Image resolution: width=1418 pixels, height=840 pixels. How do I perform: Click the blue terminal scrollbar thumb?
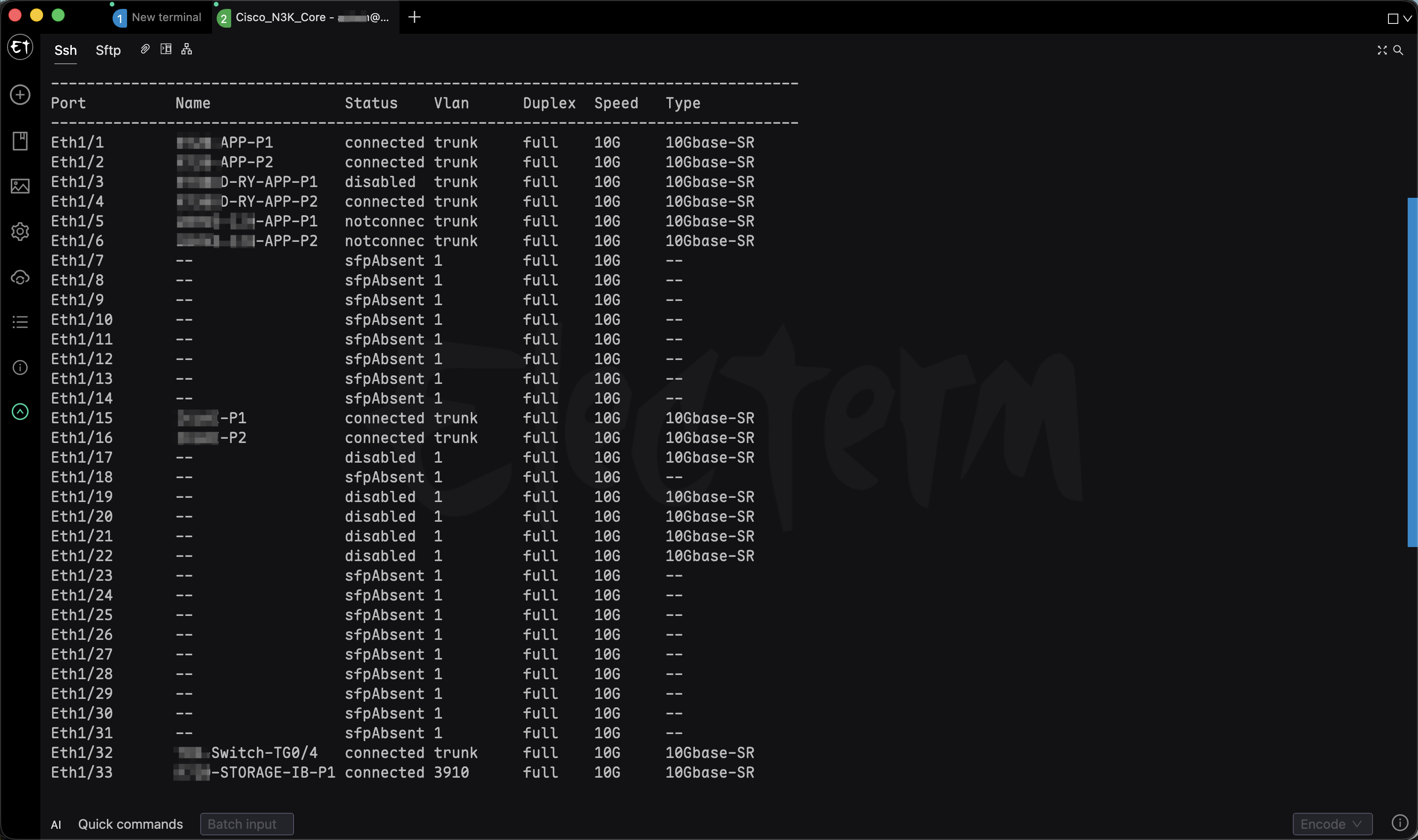[x=1412, y=372]
